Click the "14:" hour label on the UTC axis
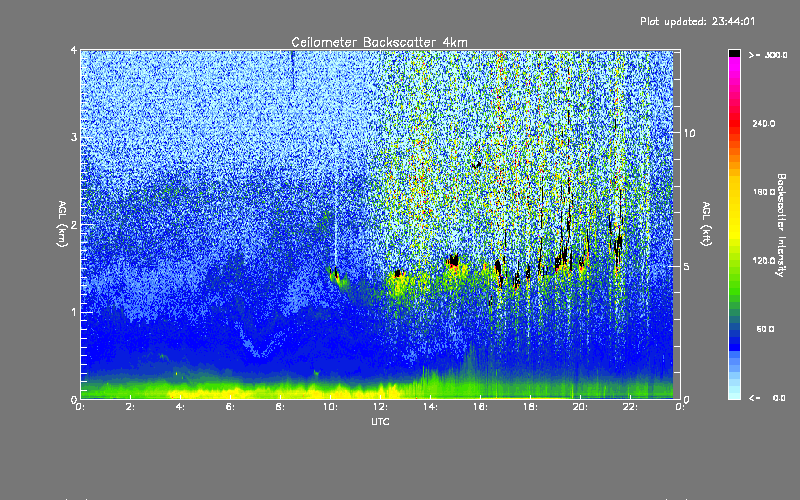 (430, 407)
